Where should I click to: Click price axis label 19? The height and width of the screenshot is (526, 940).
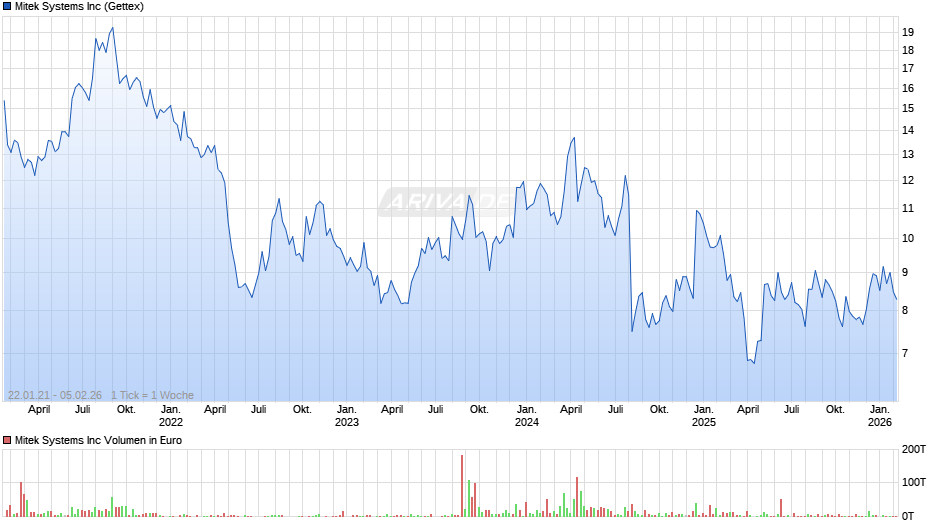[x=908, y=32]
